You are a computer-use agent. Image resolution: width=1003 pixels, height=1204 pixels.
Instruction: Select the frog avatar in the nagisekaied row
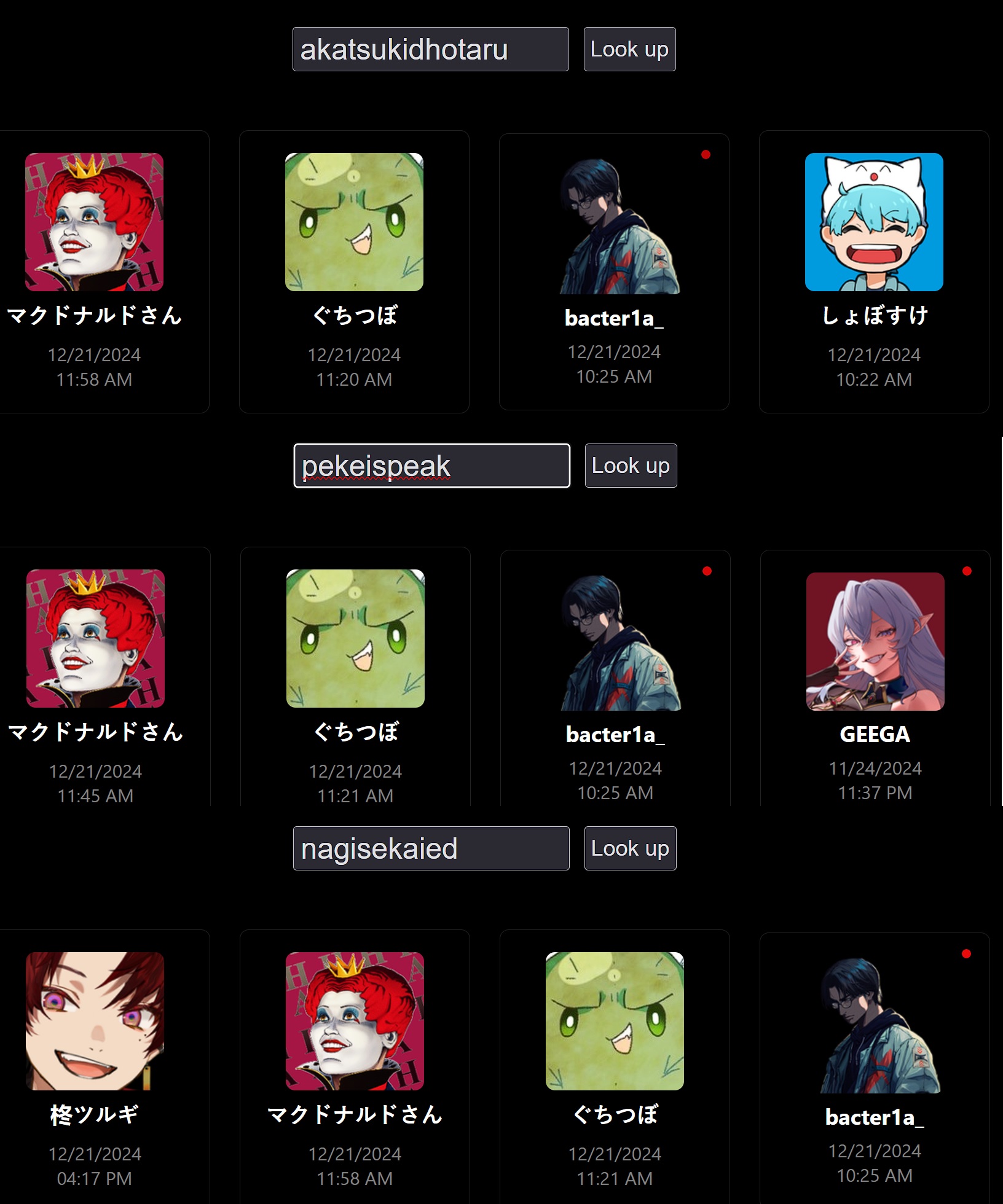click(x=615, y=1021)
